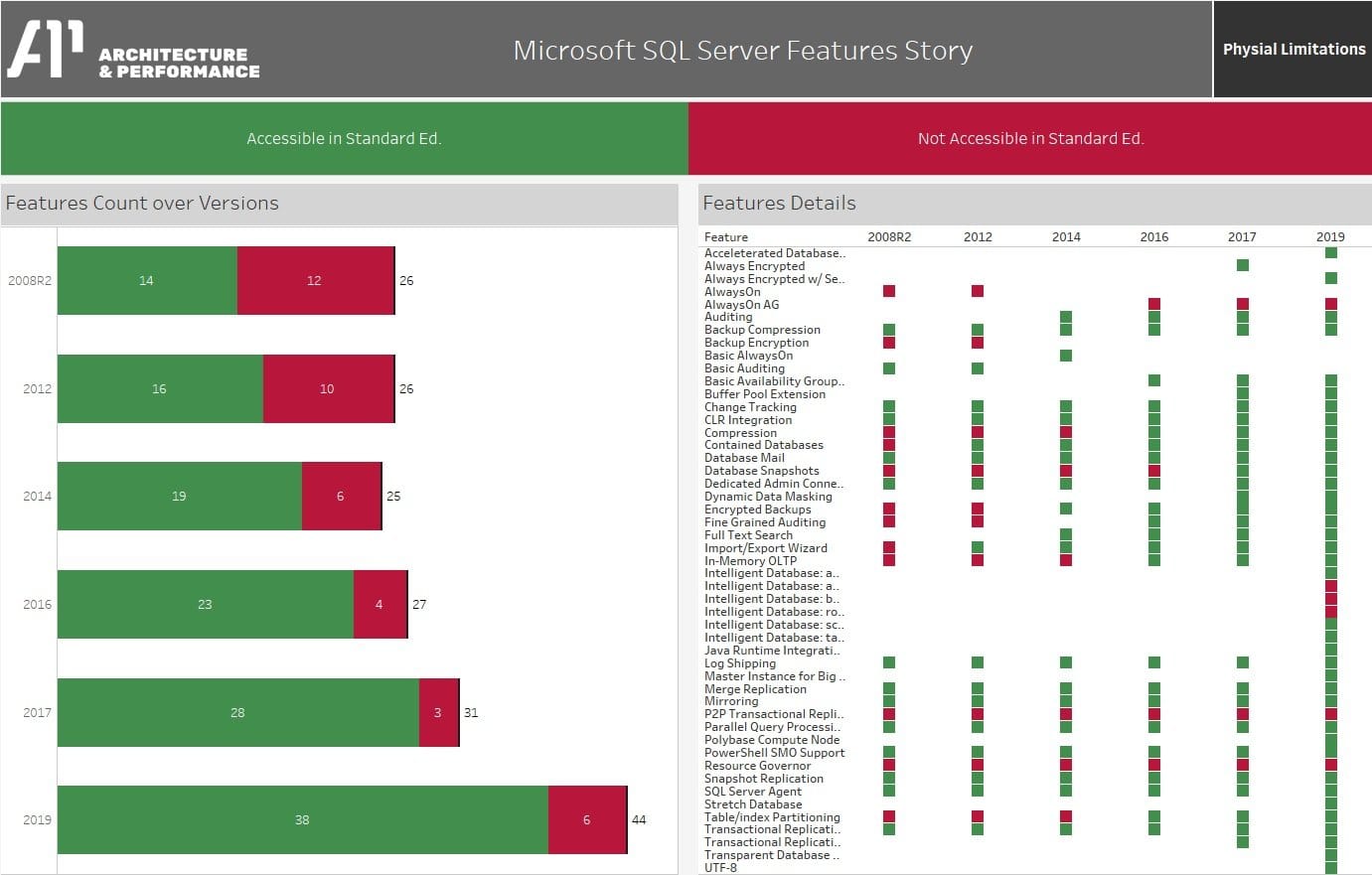Click the Backup Compression feature row label
1372x875 pixels.
(762, 330)
